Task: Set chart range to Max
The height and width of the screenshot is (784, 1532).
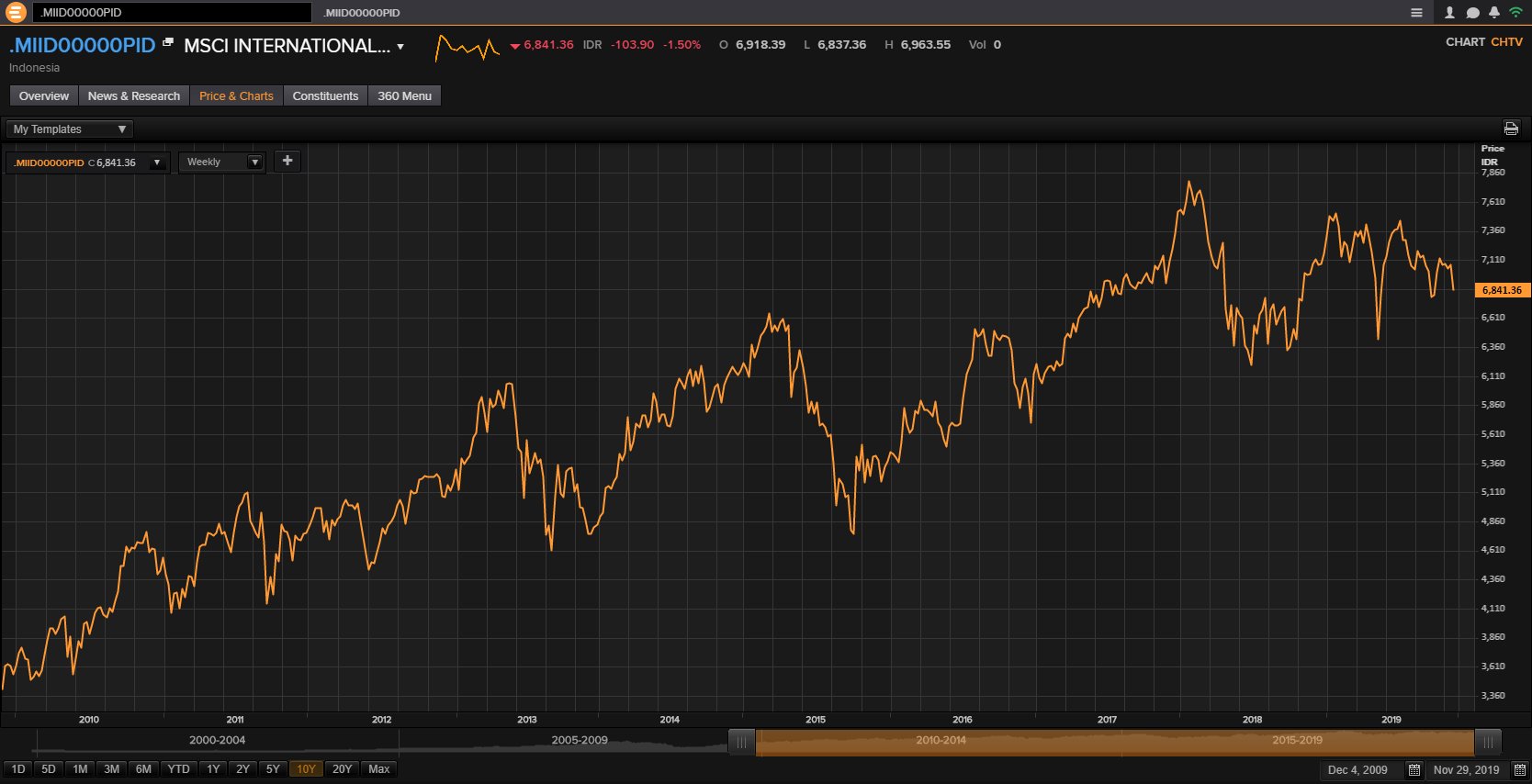Action: [x=379, y=769]
